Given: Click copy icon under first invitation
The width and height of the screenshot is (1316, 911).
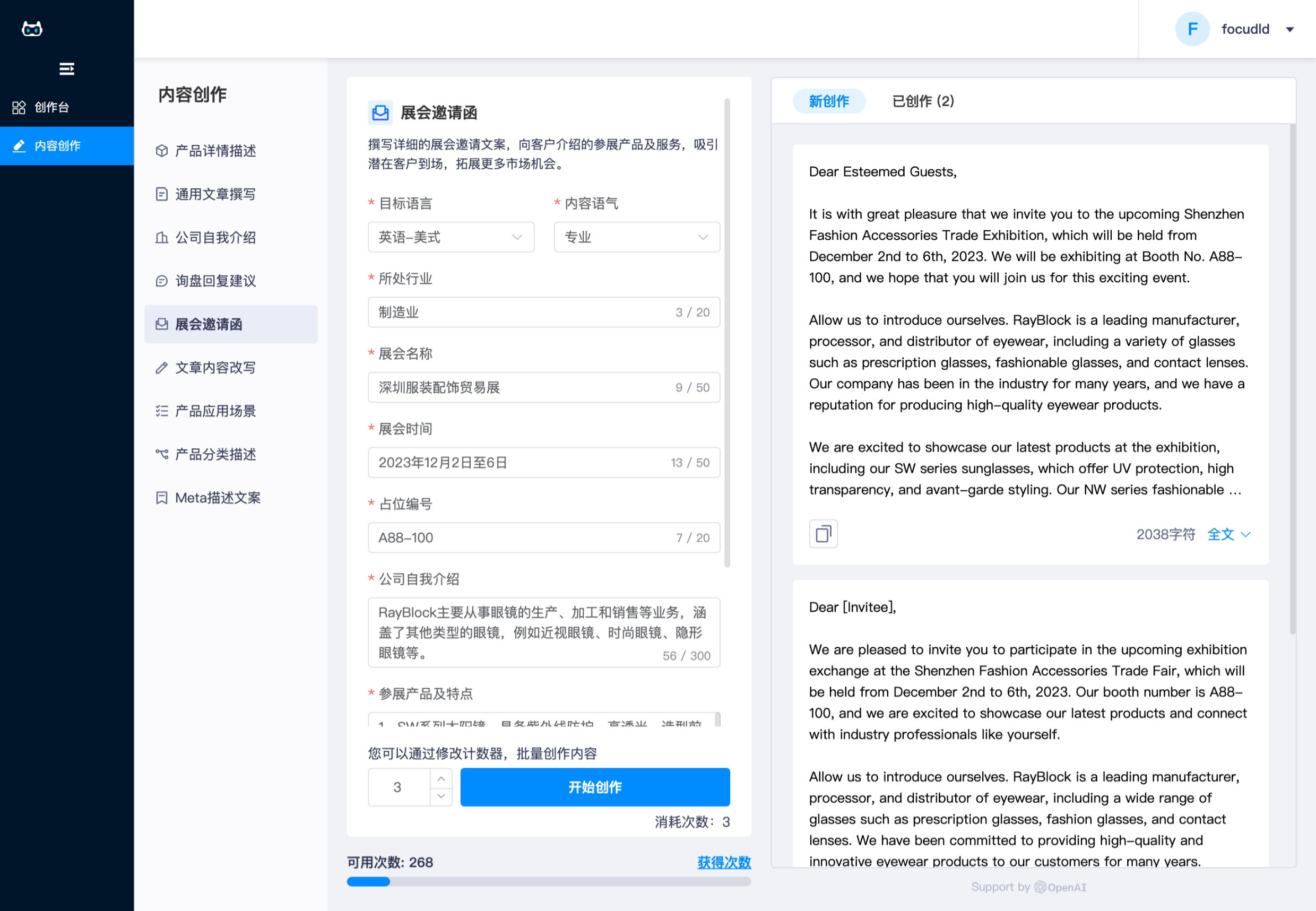Looking at the screenshot, I should click(822, 534).
